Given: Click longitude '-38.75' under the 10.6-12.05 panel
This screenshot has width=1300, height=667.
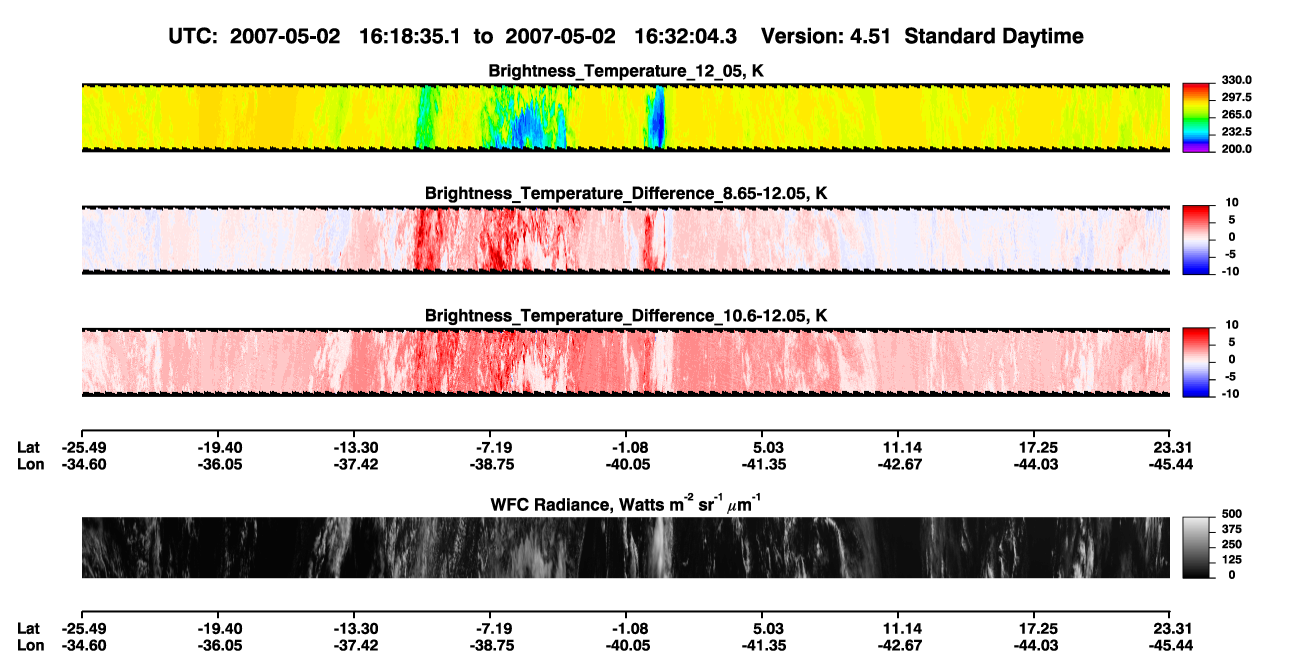Looking at the screenshot, I should (494, 464).
